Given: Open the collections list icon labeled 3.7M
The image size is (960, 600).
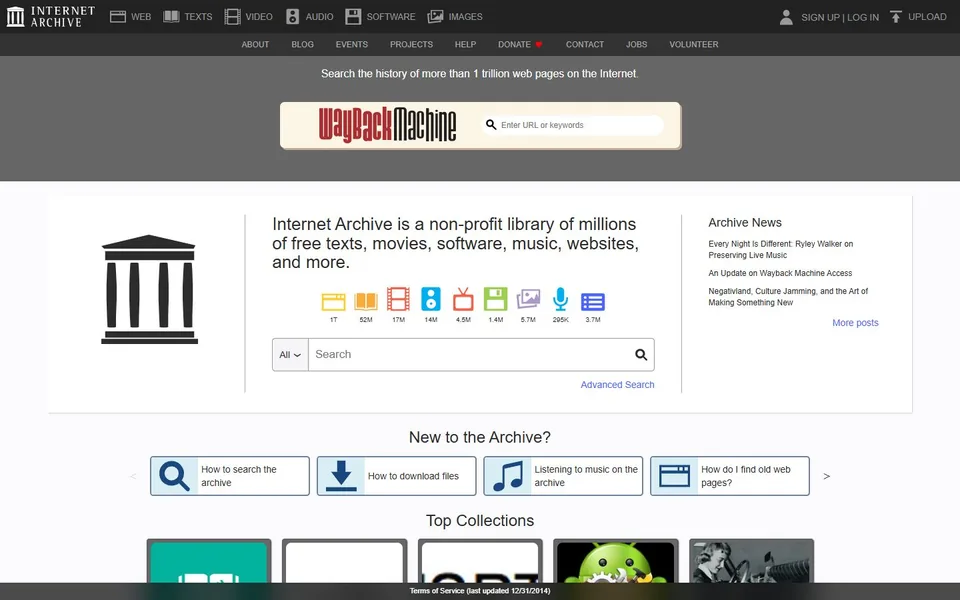Looking at the screenshot, I should coord(593,302).
